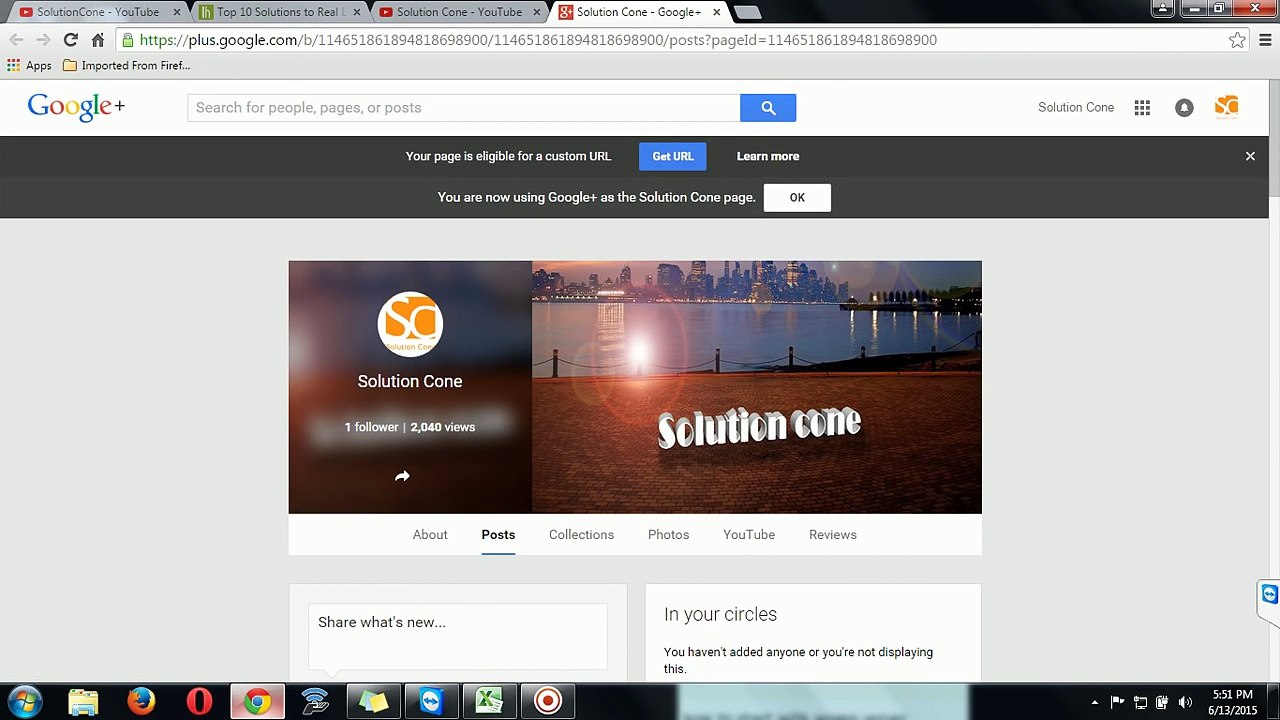This screenshot has height=720, width=1280.
Task: Open the Imported From Firefox bookmarks folder
Action: pos(126,66)
